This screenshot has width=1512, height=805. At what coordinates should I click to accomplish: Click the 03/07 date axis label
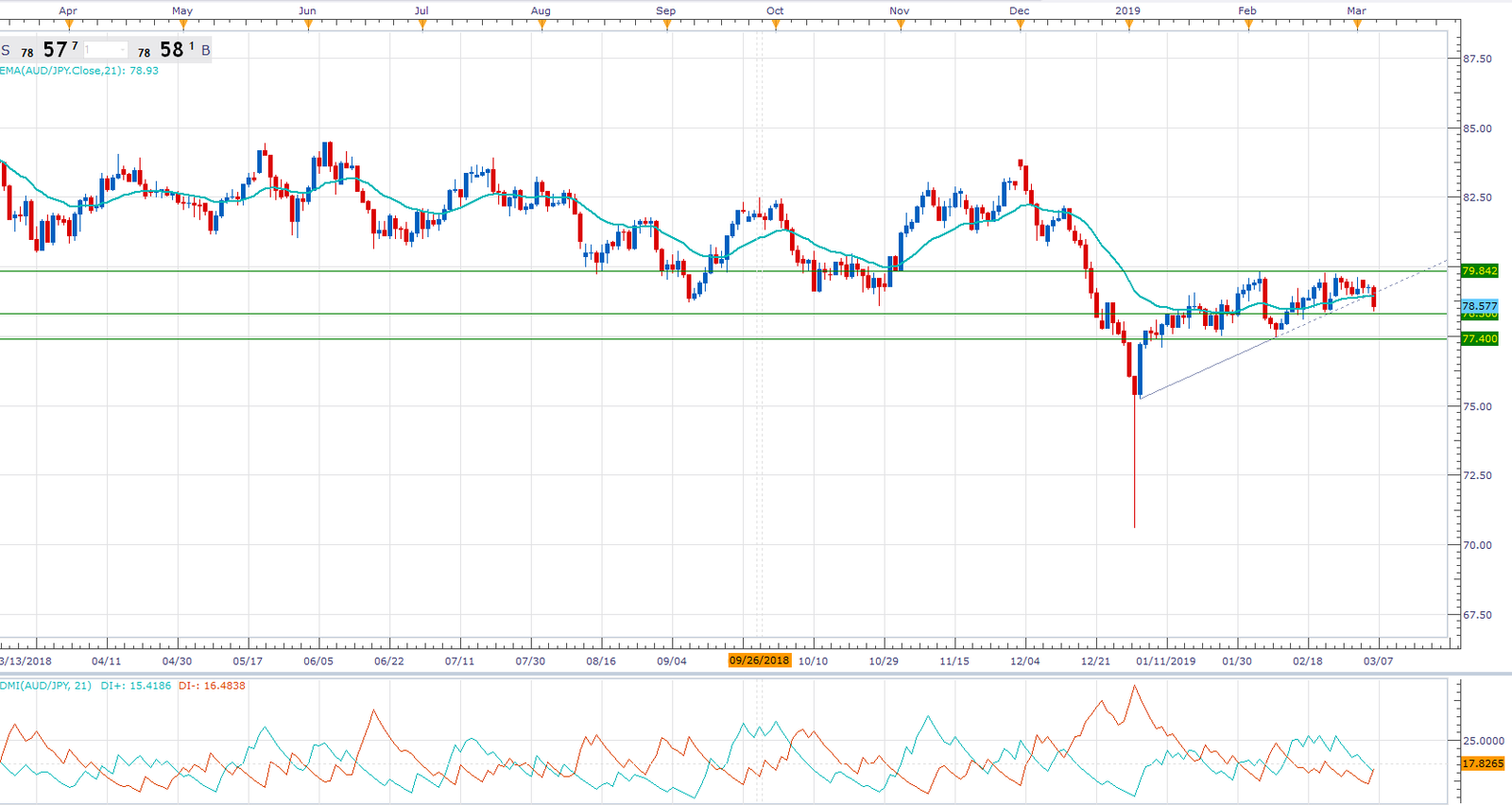pyautogui.click(x=1378, y=661)
